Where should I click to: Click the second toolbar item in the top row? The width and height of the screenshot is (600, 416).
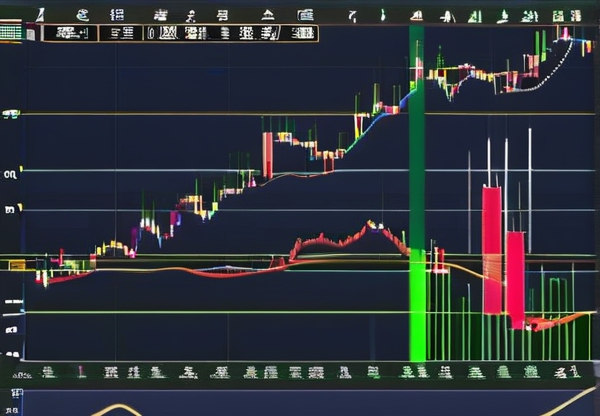click(x=81, y=15)
